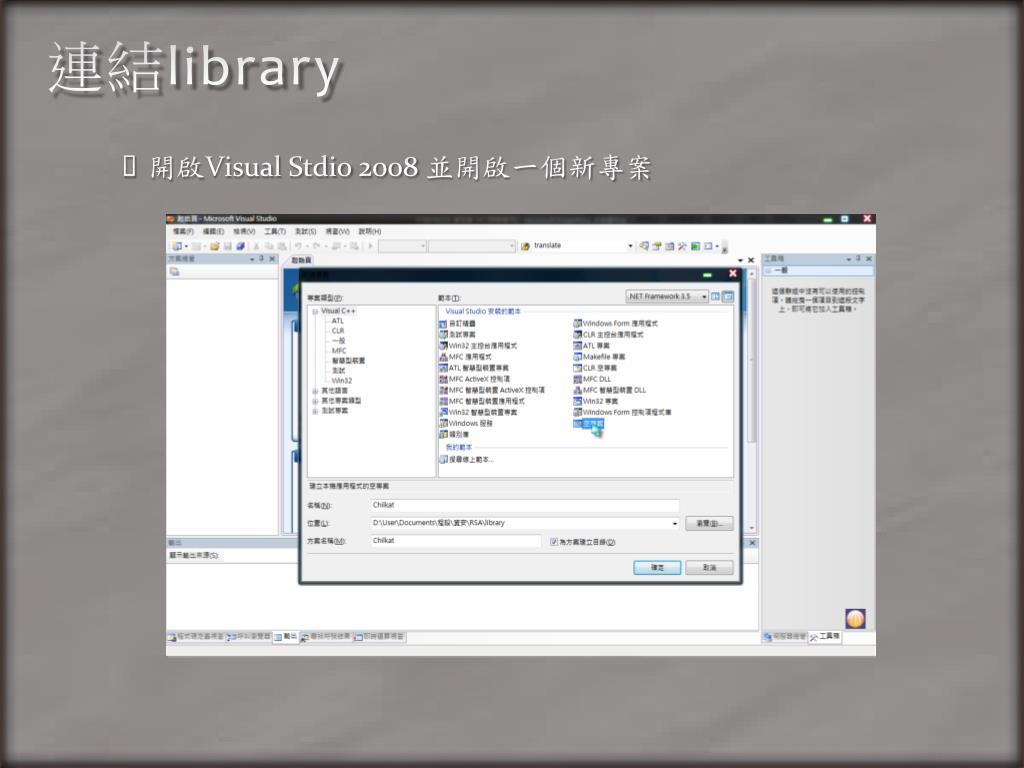Select the ATL 智慧型裝置專案 template
This screenshot has width=1024, height=768.
pos(474,368)
